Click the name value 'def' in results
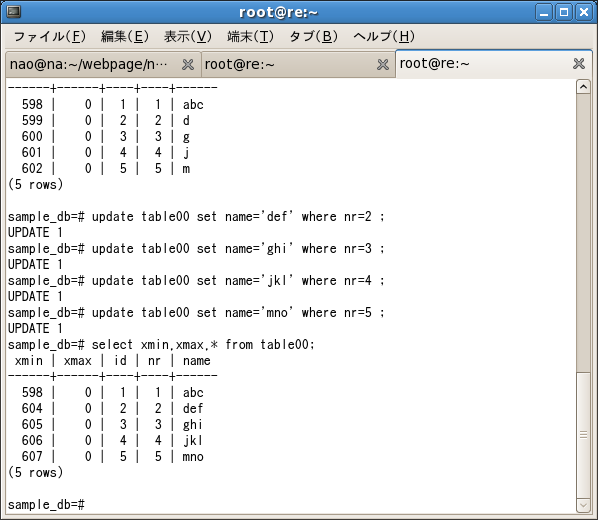The width and height of the screenshot is (598, 520). click(193, 409)
